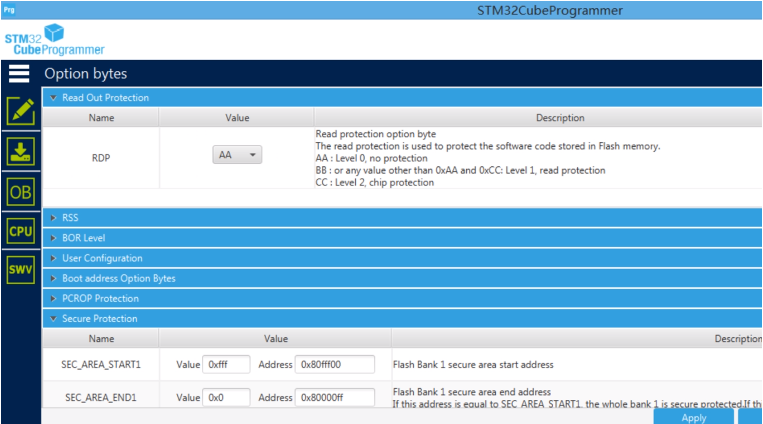Expand the BOR Level section
Screen dimensions: 763x424
[x=402, y=238]
